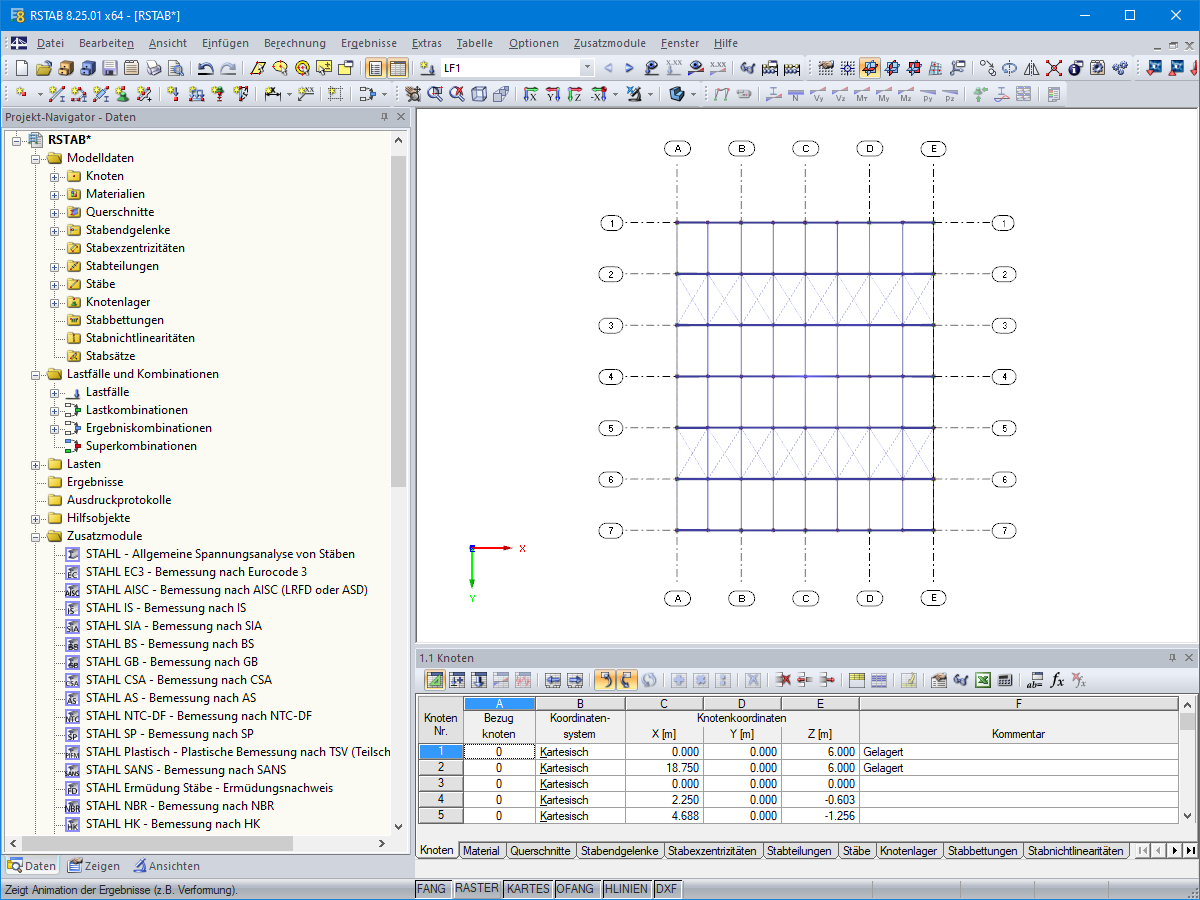Viewport: 1200px width, 900px height.
Task: Click the Z coordinate cell -1.256
Action: [x=819, y=816]
